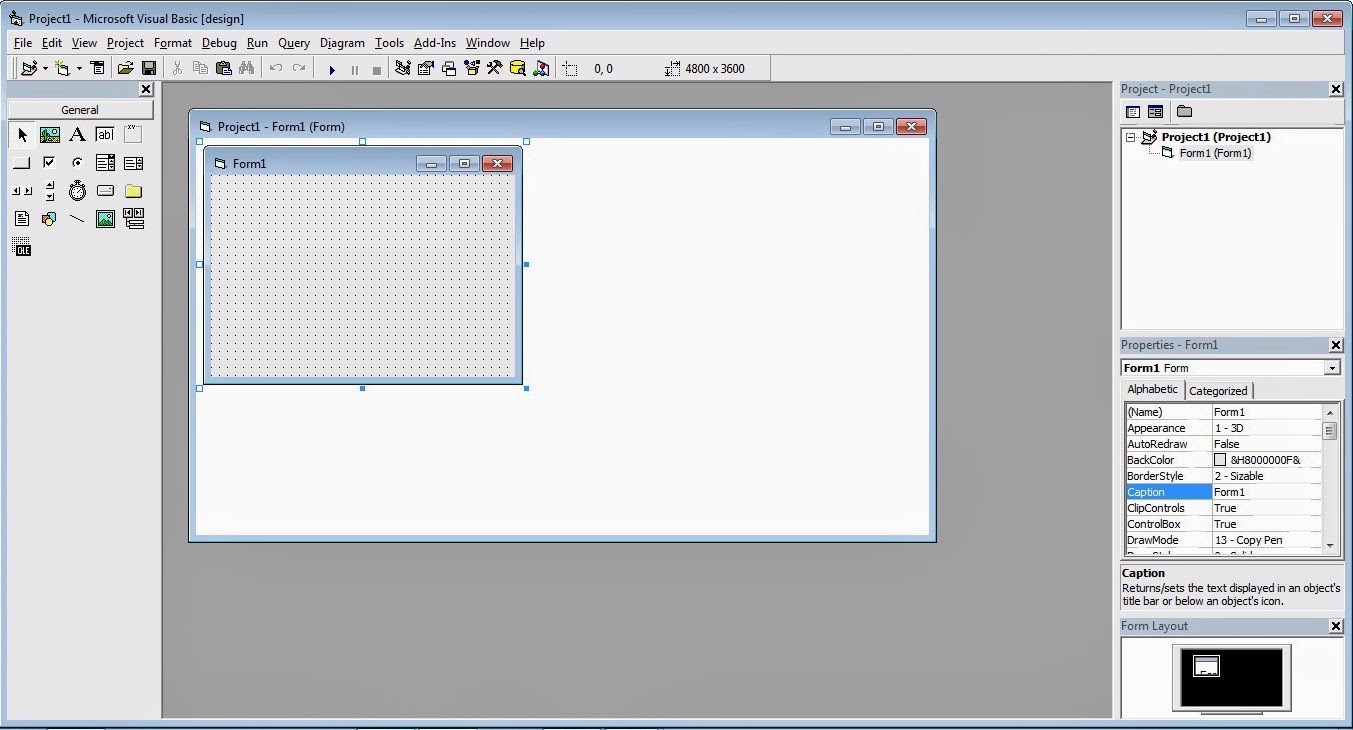Screen dimensions: 1353x730
Task: Select the Image control tool
Action: coord(105,219)
